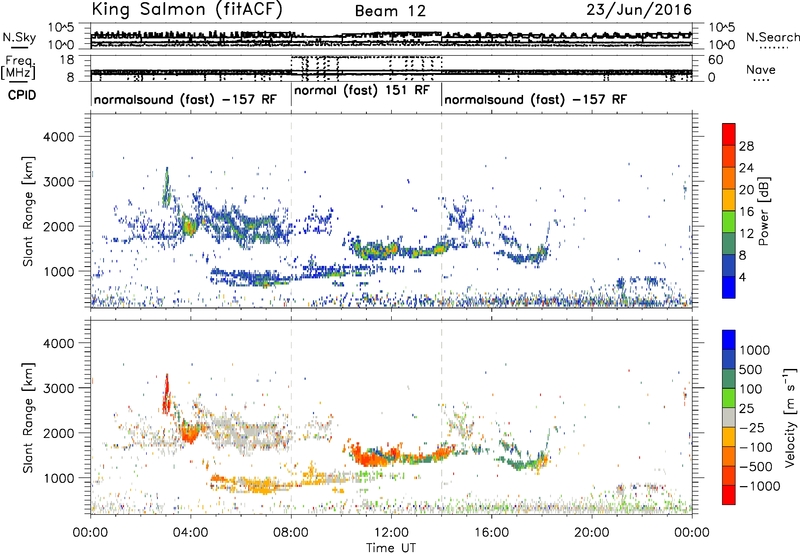
Task: Click the velocity panel 'Slant Range [km]' label
Action: coord(28,417)
